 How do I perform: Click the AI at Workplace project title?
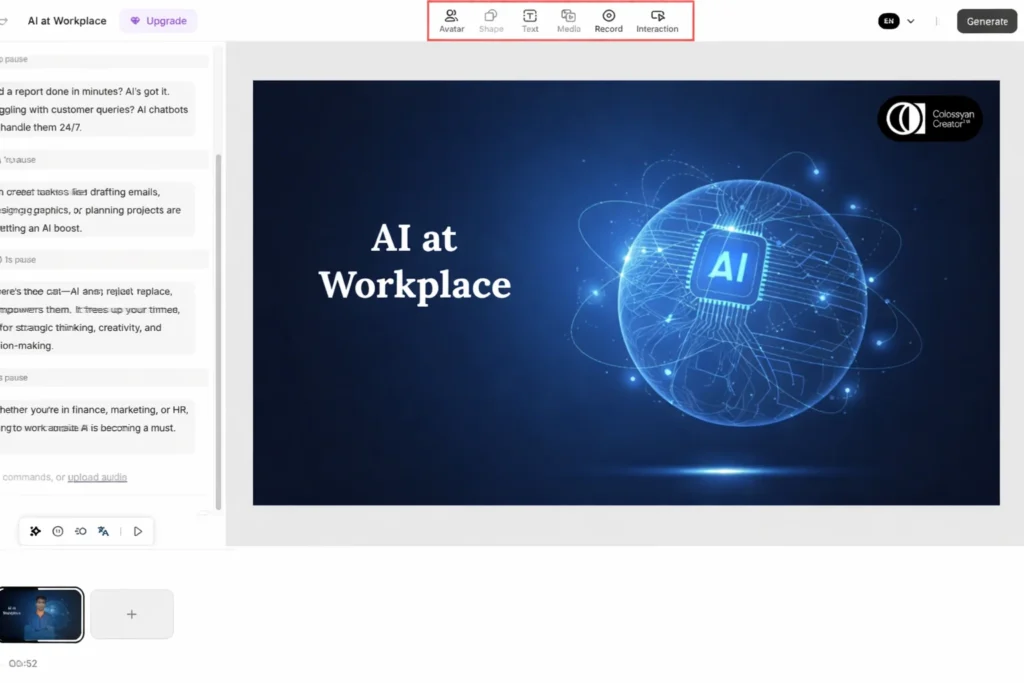[x=67, y=21]
